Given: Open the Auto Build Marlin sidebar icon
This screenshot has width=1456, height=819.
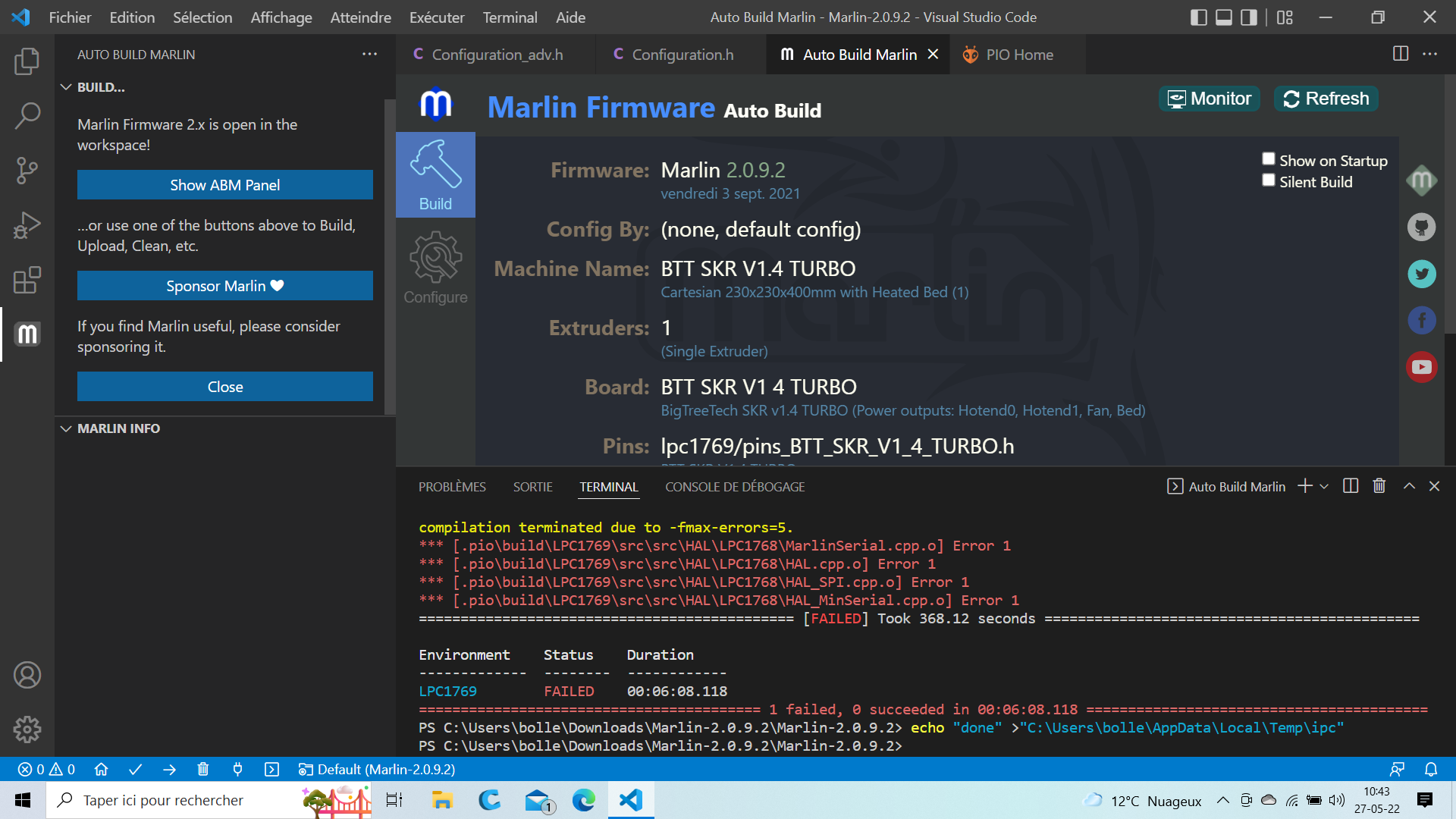Looking at the screenshot, I should (x=27, y=334).
